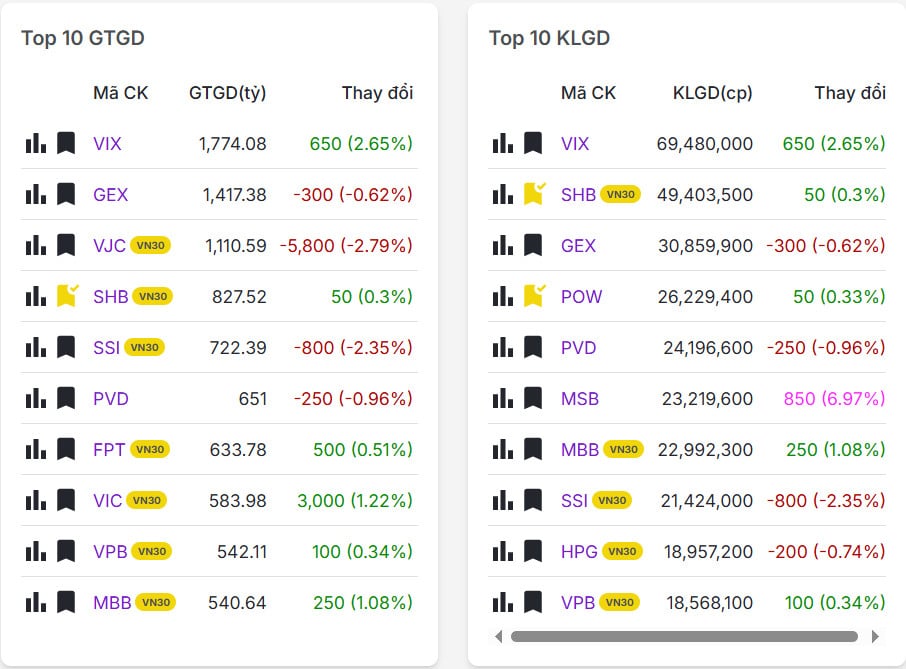Click the horizontal scrollbar under Top 10 KLGD
906x669 pixels.
coord(684,636)
